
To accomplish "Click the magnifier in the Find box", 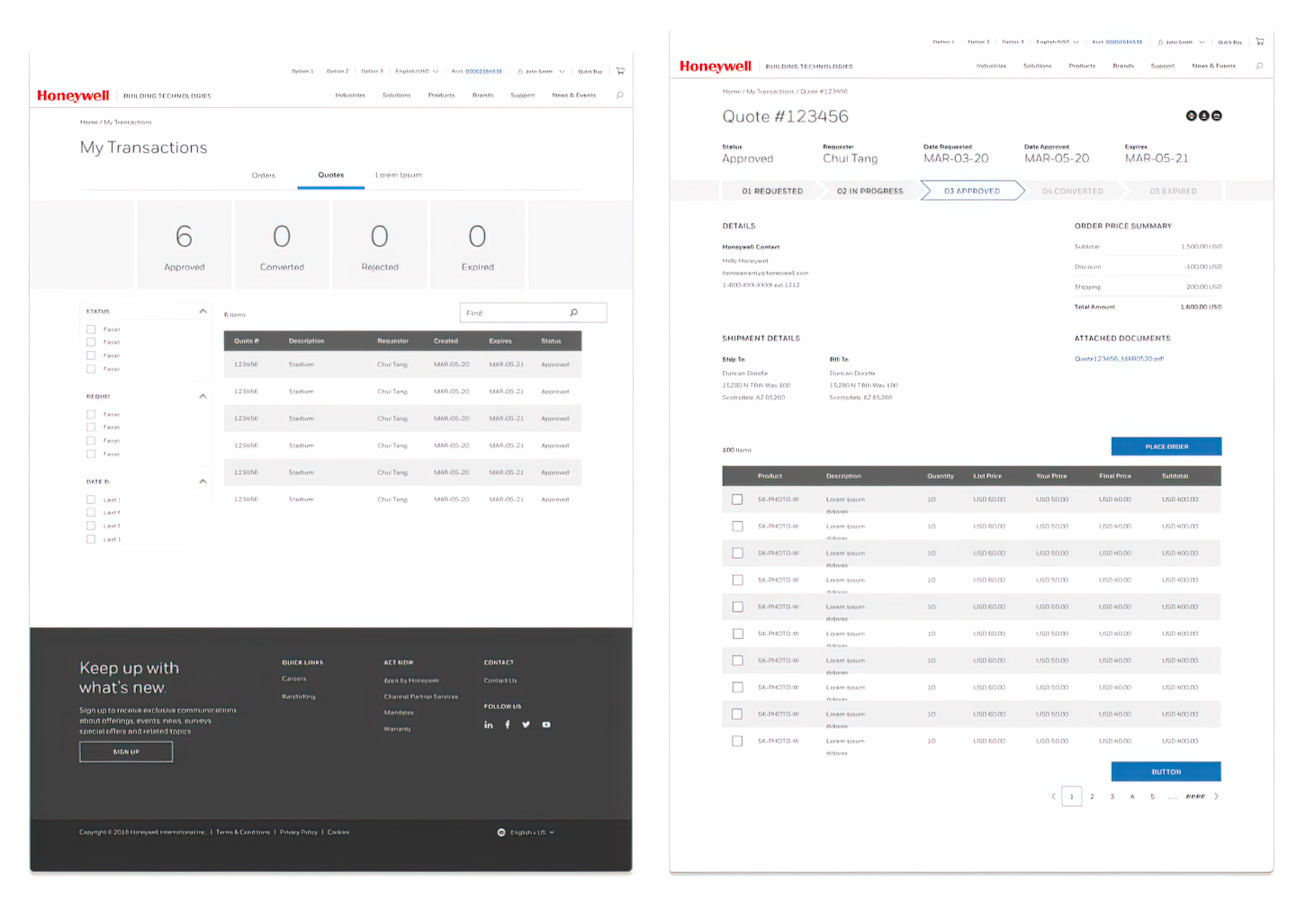I will (573, 313).
